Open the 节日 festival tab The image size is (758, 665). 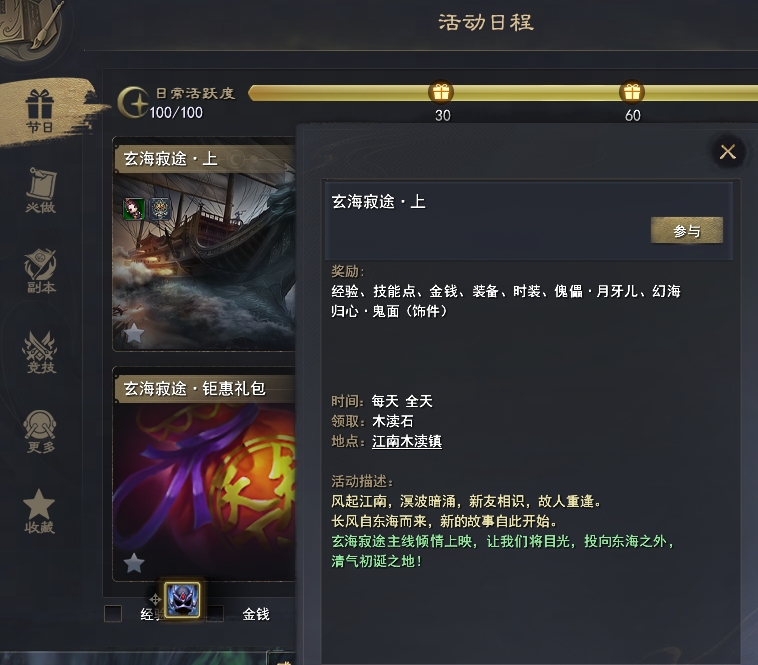coord(40,111)
